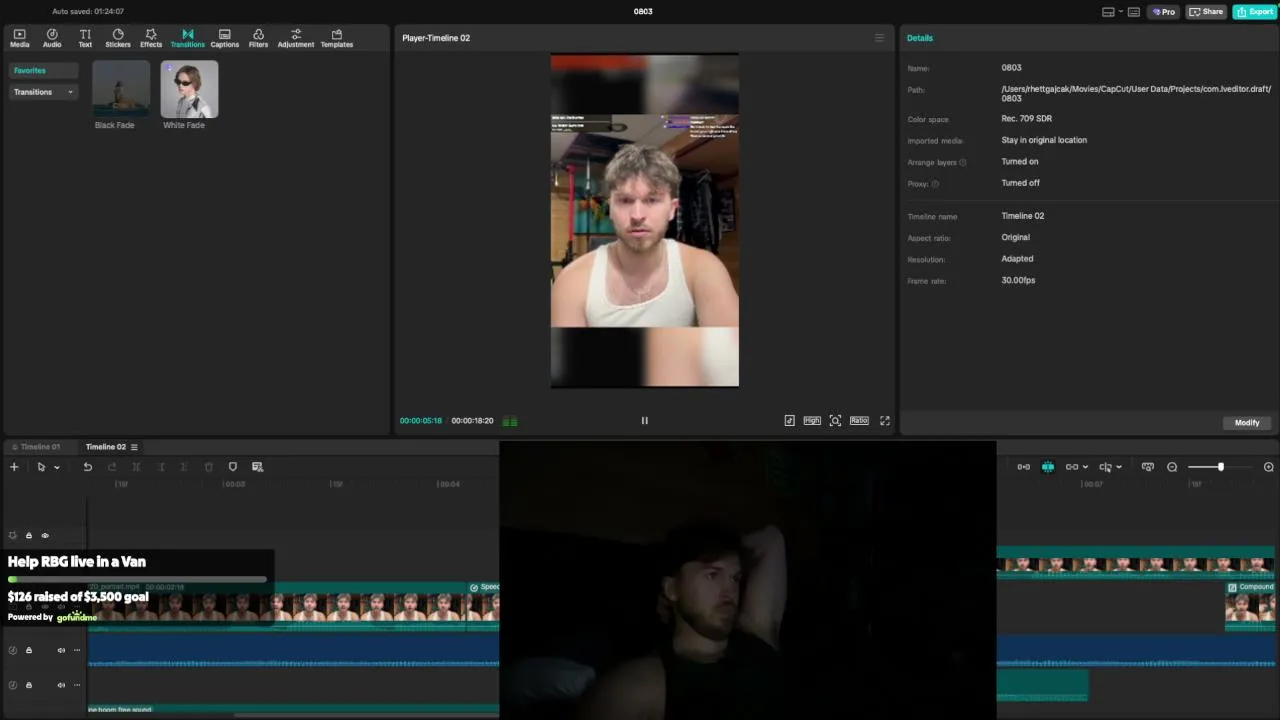Switch to the Timeline 01 tab
Viewport: 1280px width, 720px height.
tap(36, 447)
